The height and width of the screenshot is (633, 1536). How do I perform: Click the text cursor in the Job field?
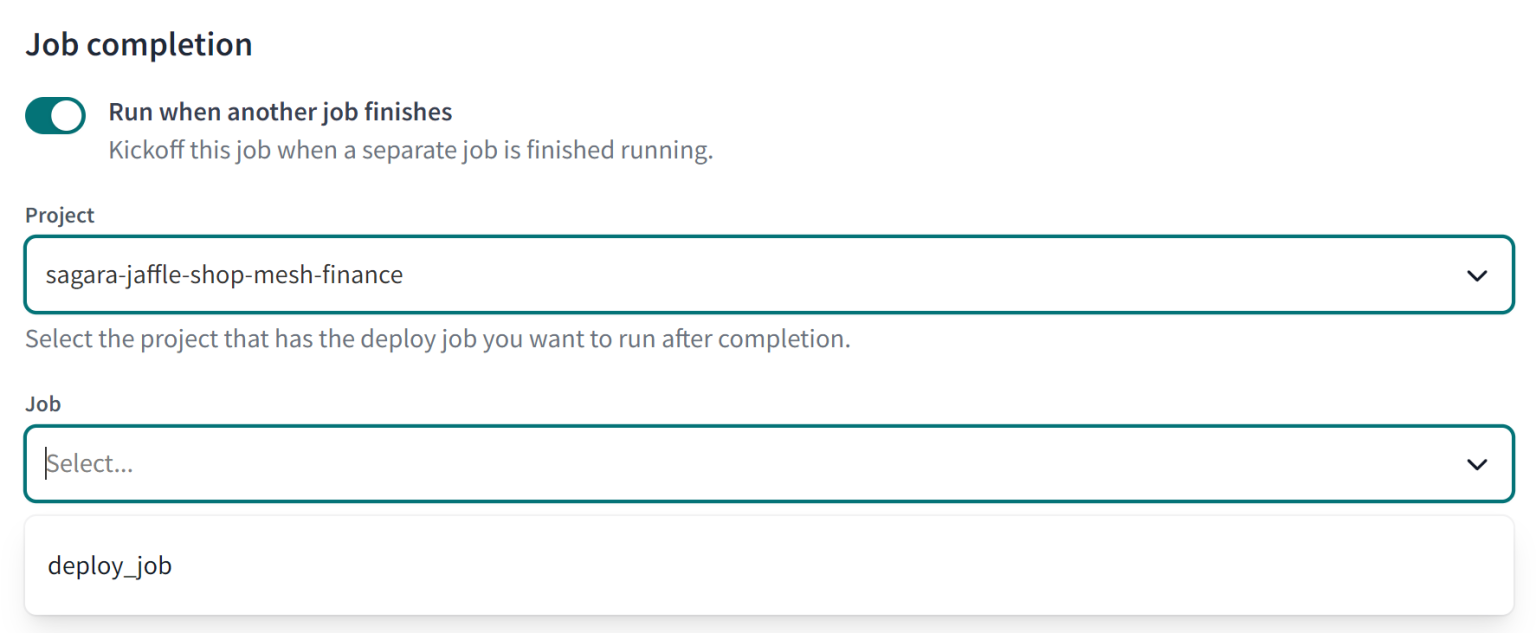click(x=46, y=464)
